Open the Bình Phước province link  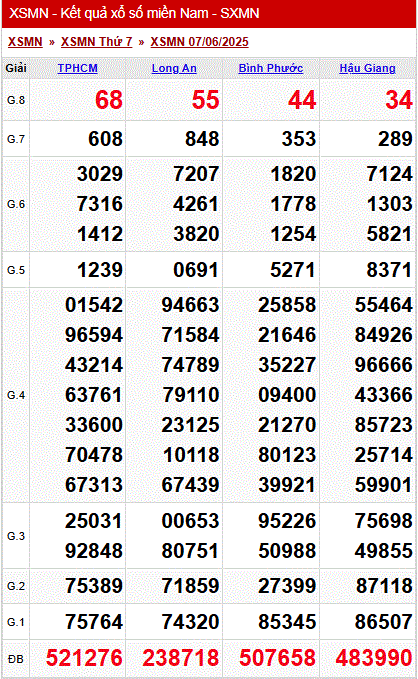271,68
